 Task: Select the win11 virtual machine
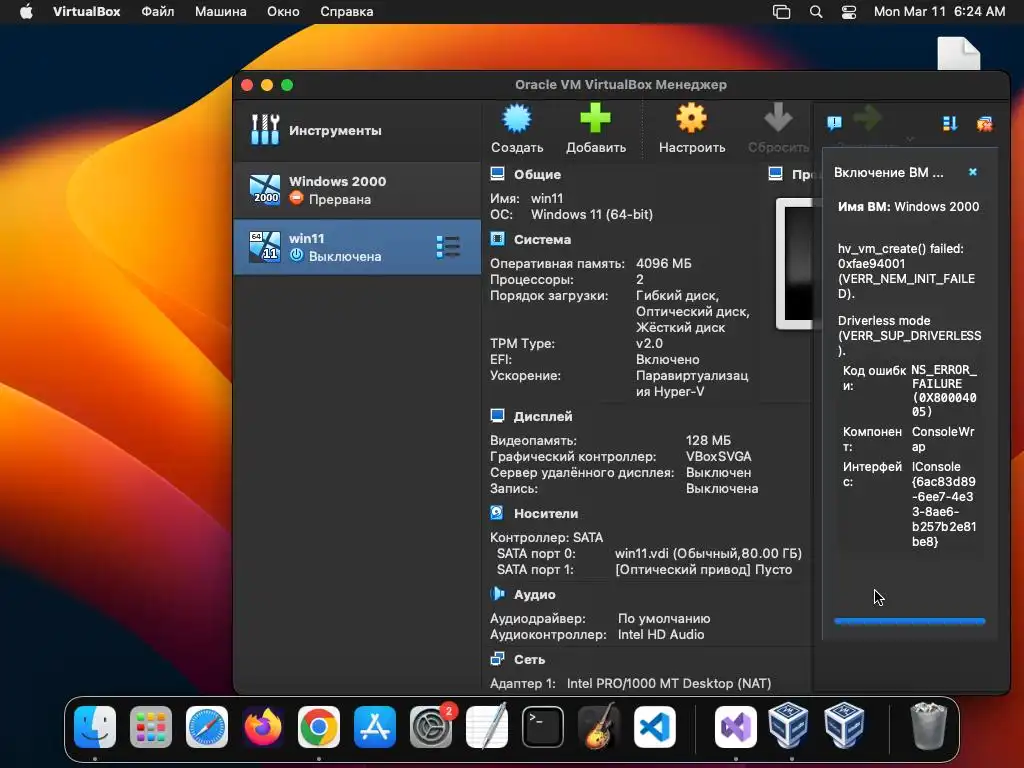357,247
